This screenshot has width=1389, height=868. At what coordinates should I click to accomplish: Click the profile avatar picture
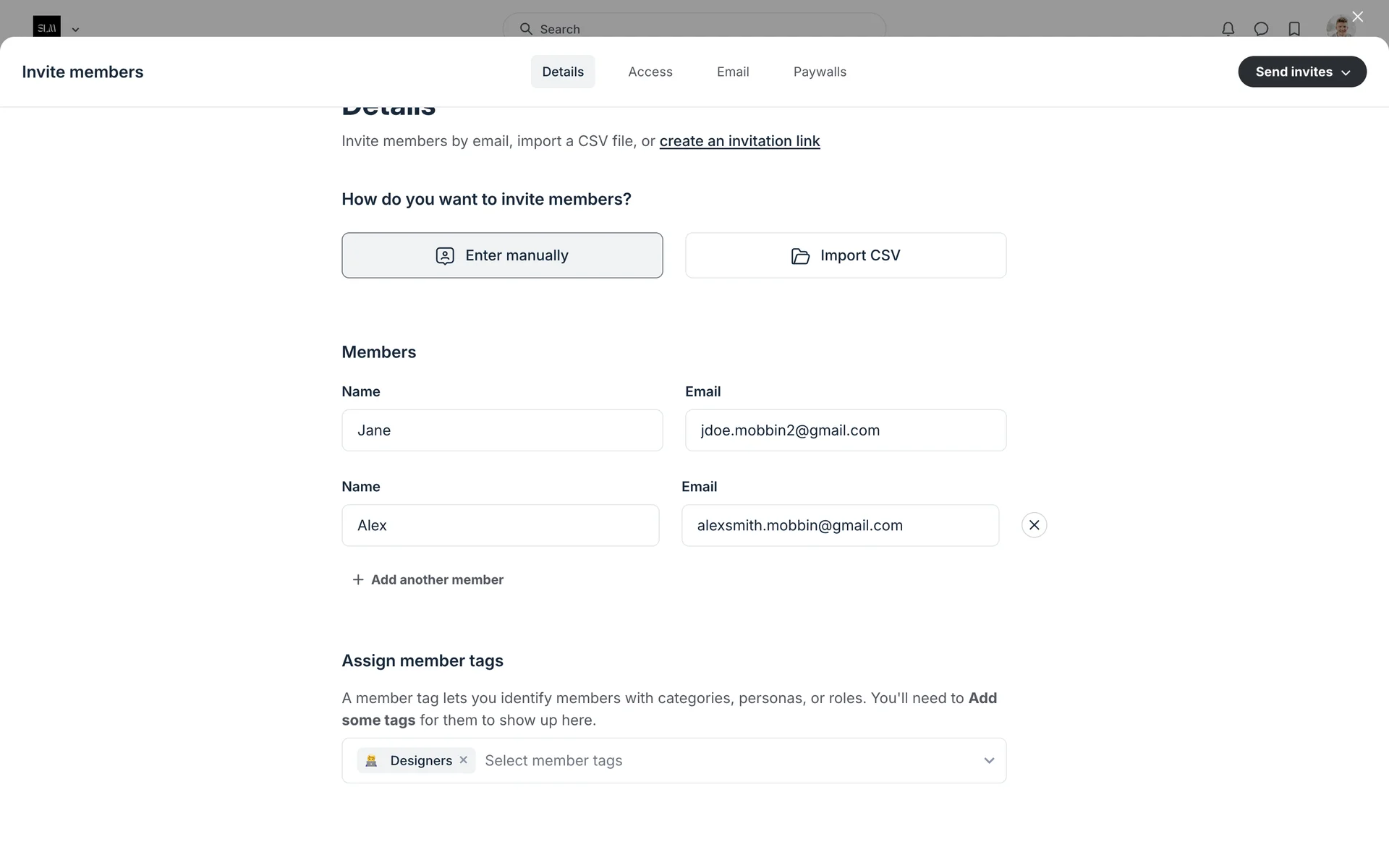pyautogui.click(x=1339, y=27)
